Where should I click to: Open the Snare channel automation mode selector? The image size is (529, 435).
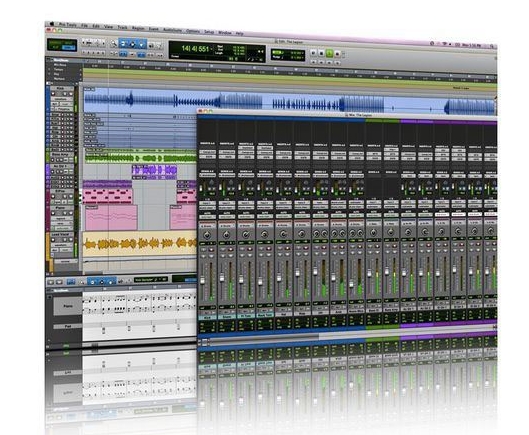click(227, 216)
